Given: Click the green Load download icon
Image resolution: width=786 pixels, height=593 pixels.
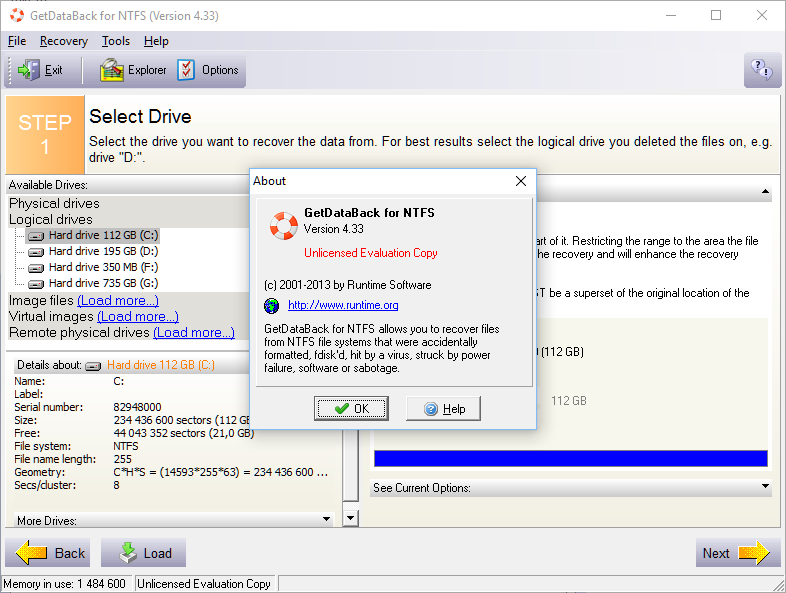Looking at the screenshot, I should [128, 553].
